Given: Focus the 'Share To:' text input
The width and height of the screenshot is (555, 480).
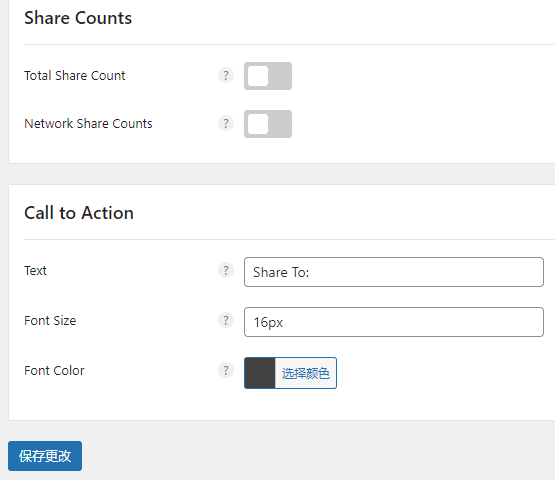Looking at the screenshot, I should 394,272.
